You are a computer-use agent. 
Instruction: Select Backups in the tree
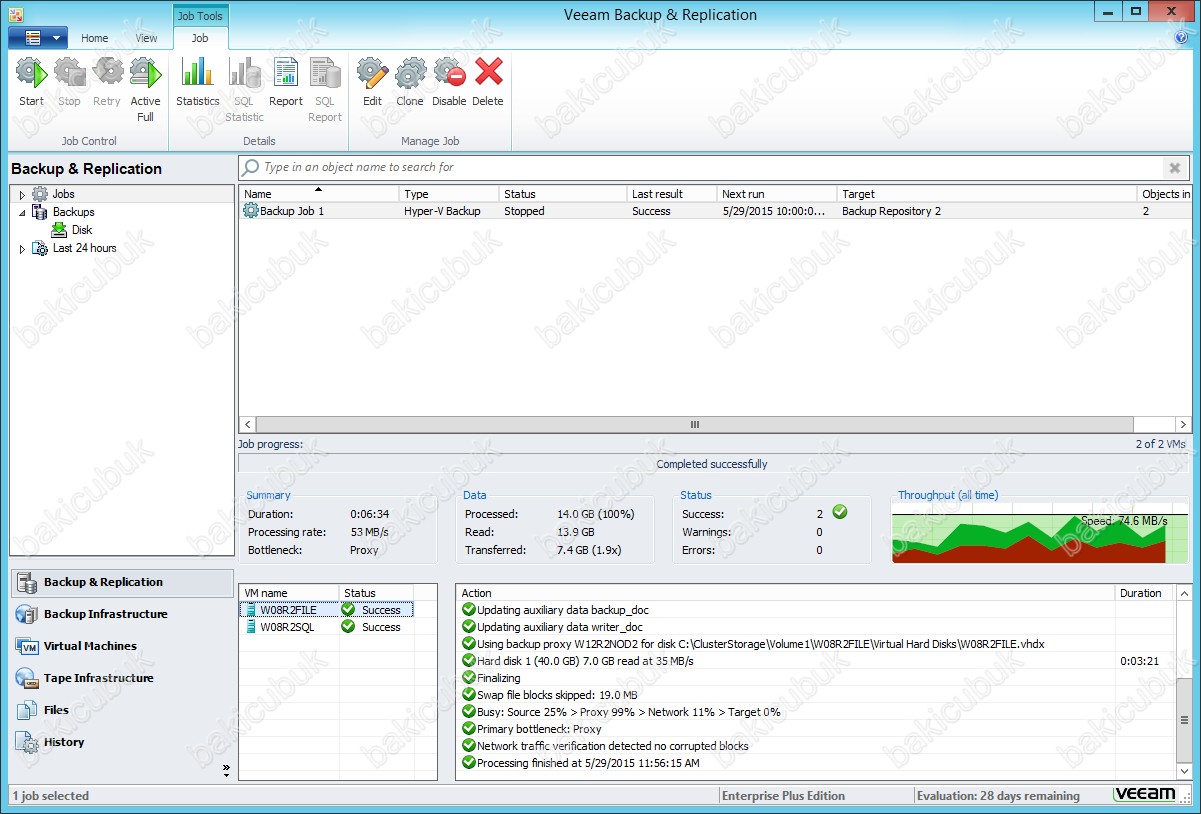63,212
